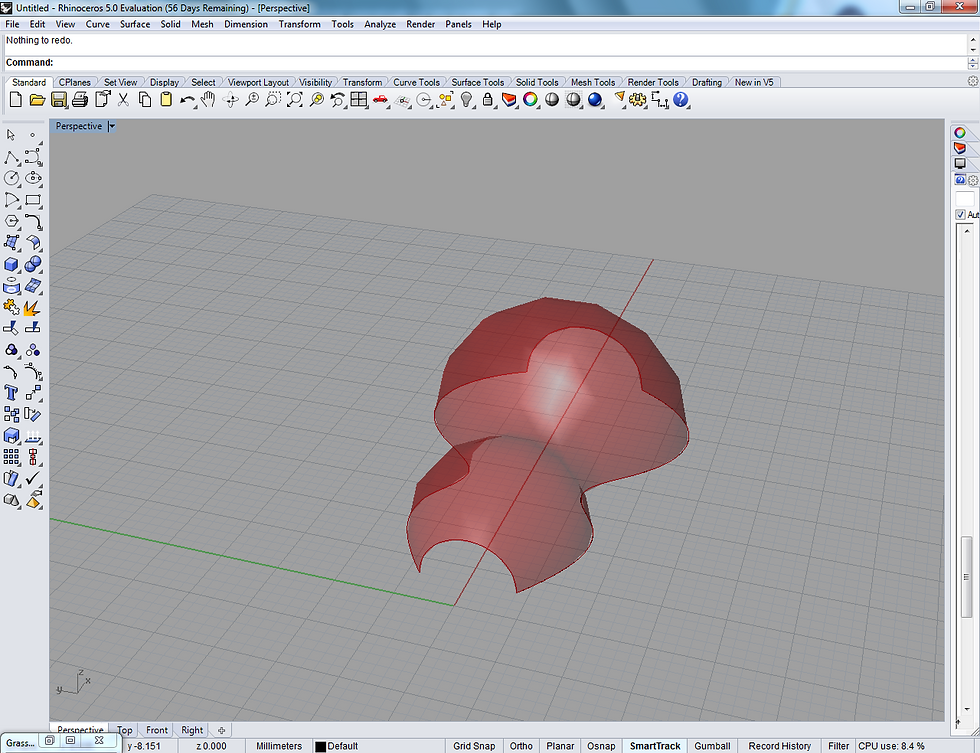
Task: Open Options with the toolbar gear icon
Action: pos(638,100)
